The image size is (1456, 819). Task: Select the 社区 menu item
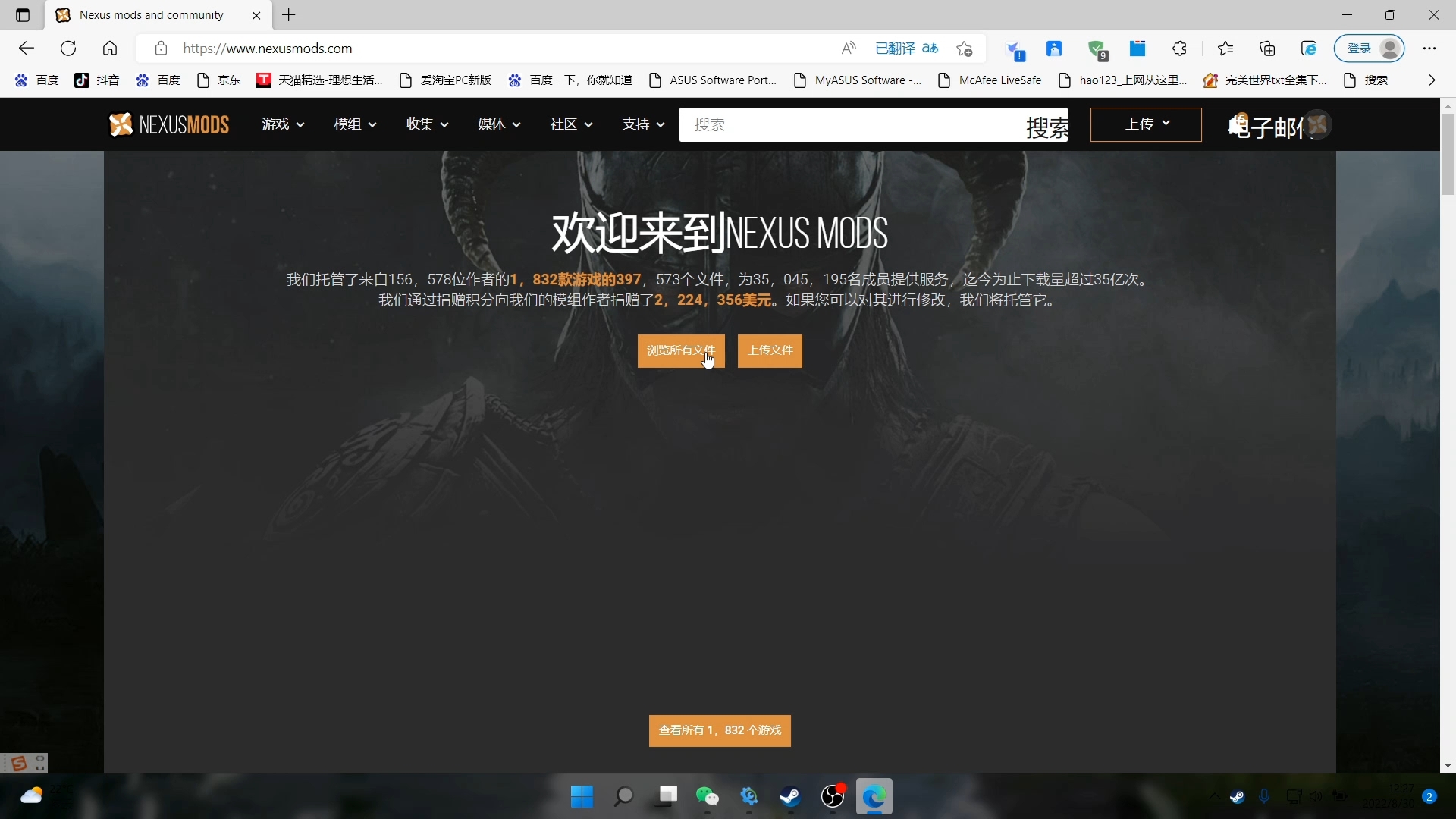coord(564,124)
